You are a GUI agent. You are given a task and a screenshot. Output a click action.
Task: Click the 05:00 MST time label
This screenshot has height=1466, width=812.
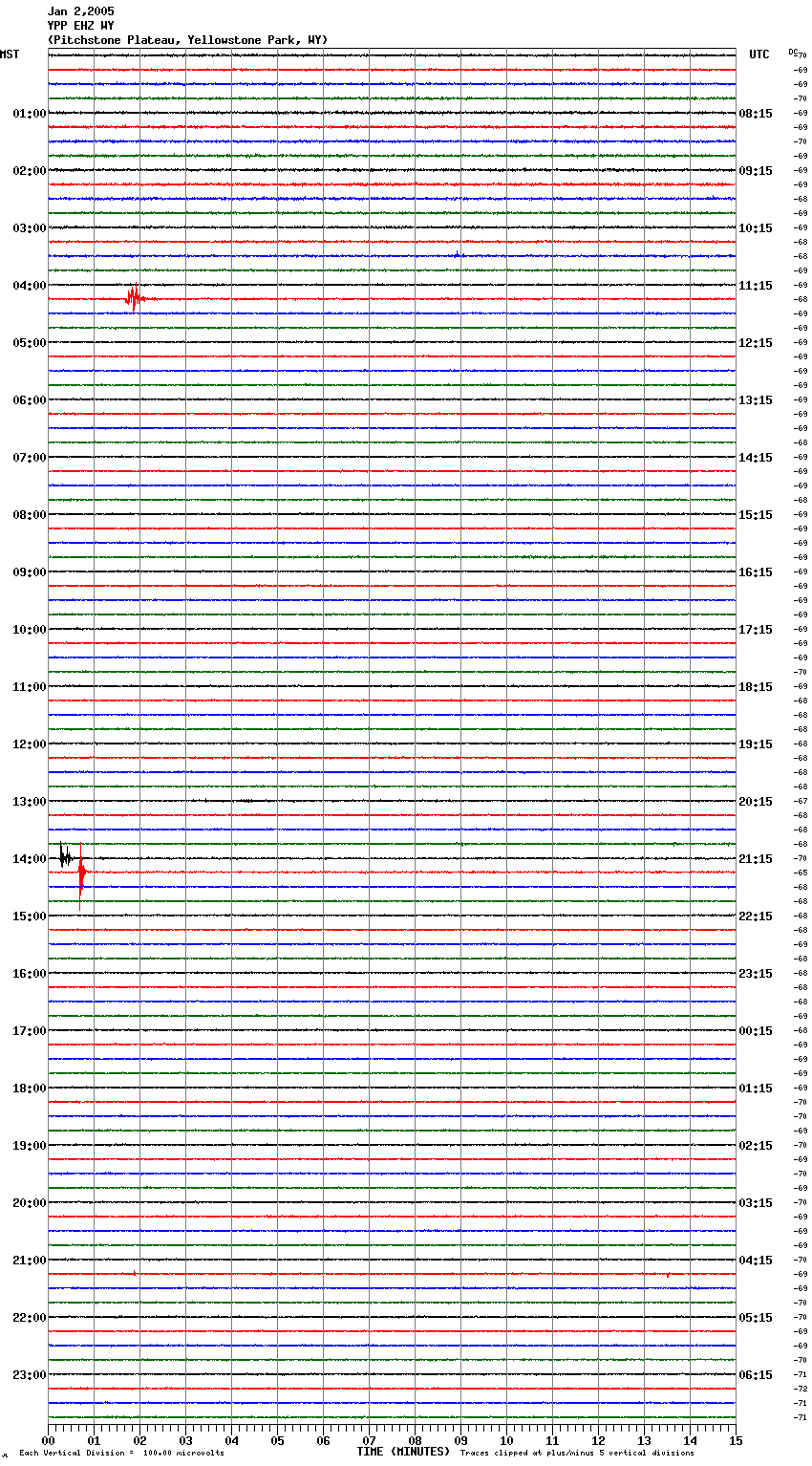coord(30,343)
